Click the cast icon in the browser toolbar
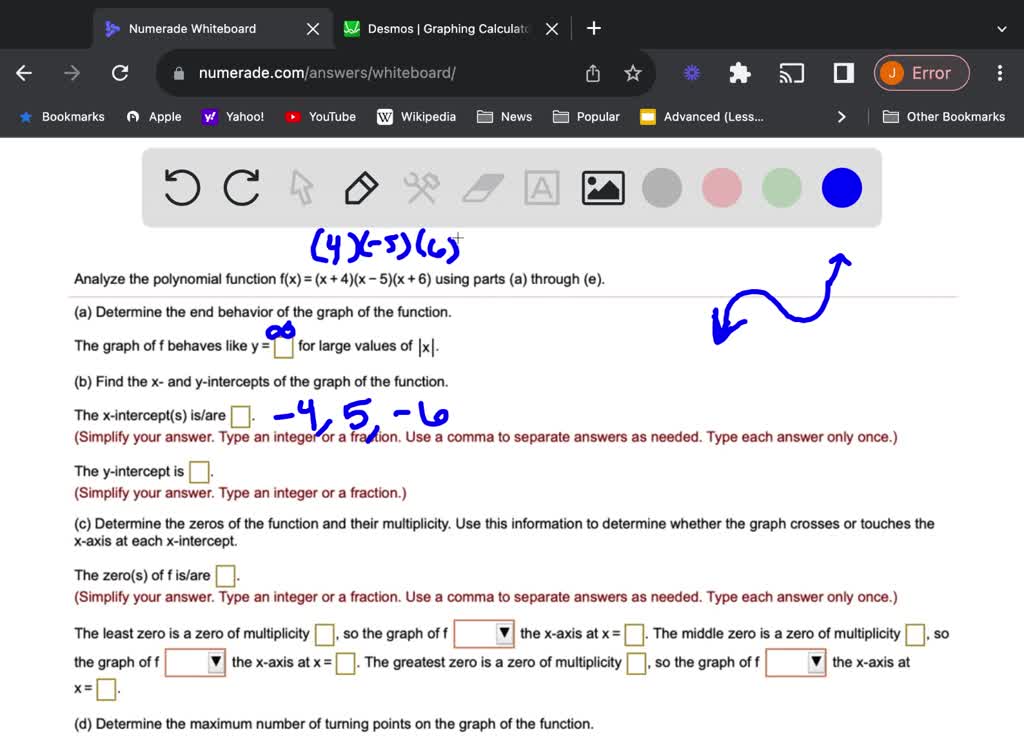This screenshot has width=1024, height=742. point(791,73)
